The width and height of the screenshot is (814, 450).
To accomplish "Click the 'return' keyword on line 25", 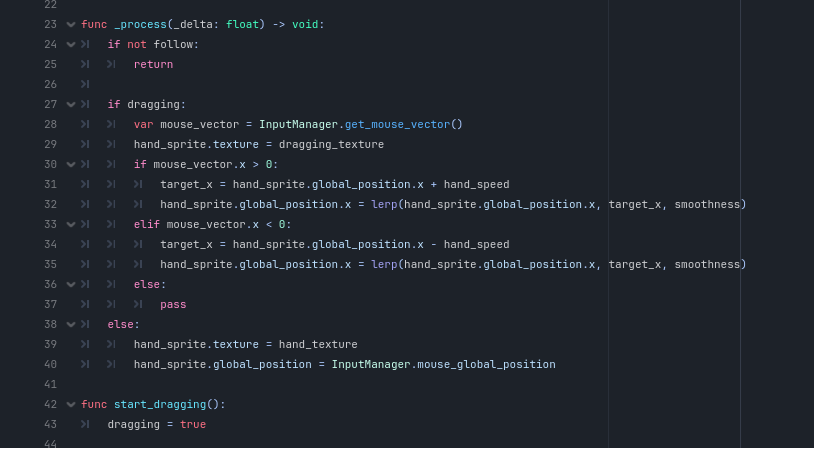I will tap(153, 64).
